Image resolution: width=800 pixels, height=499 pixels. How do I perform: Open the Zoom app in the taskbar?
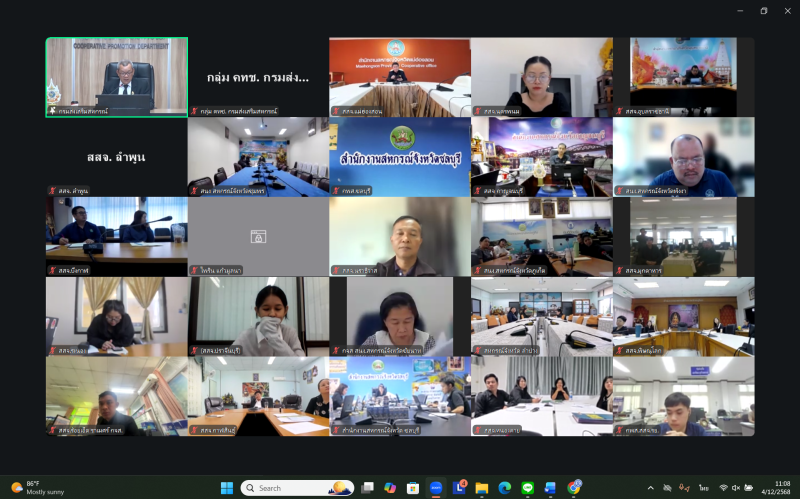pos(436,488)
